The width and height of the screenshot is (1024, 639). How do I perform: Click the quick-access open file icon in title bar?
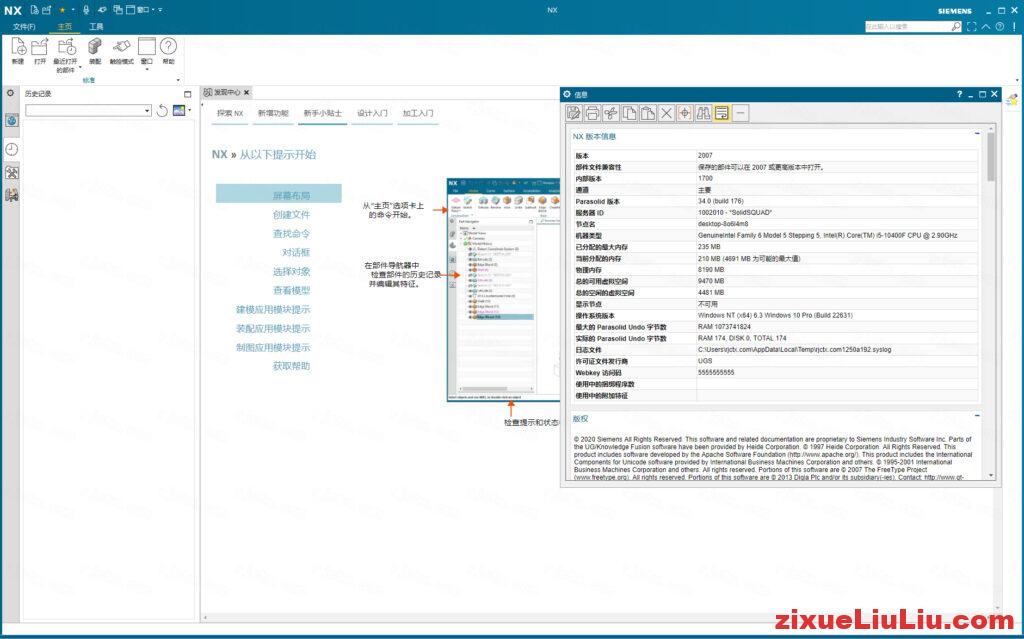click(x=46, y=10)
